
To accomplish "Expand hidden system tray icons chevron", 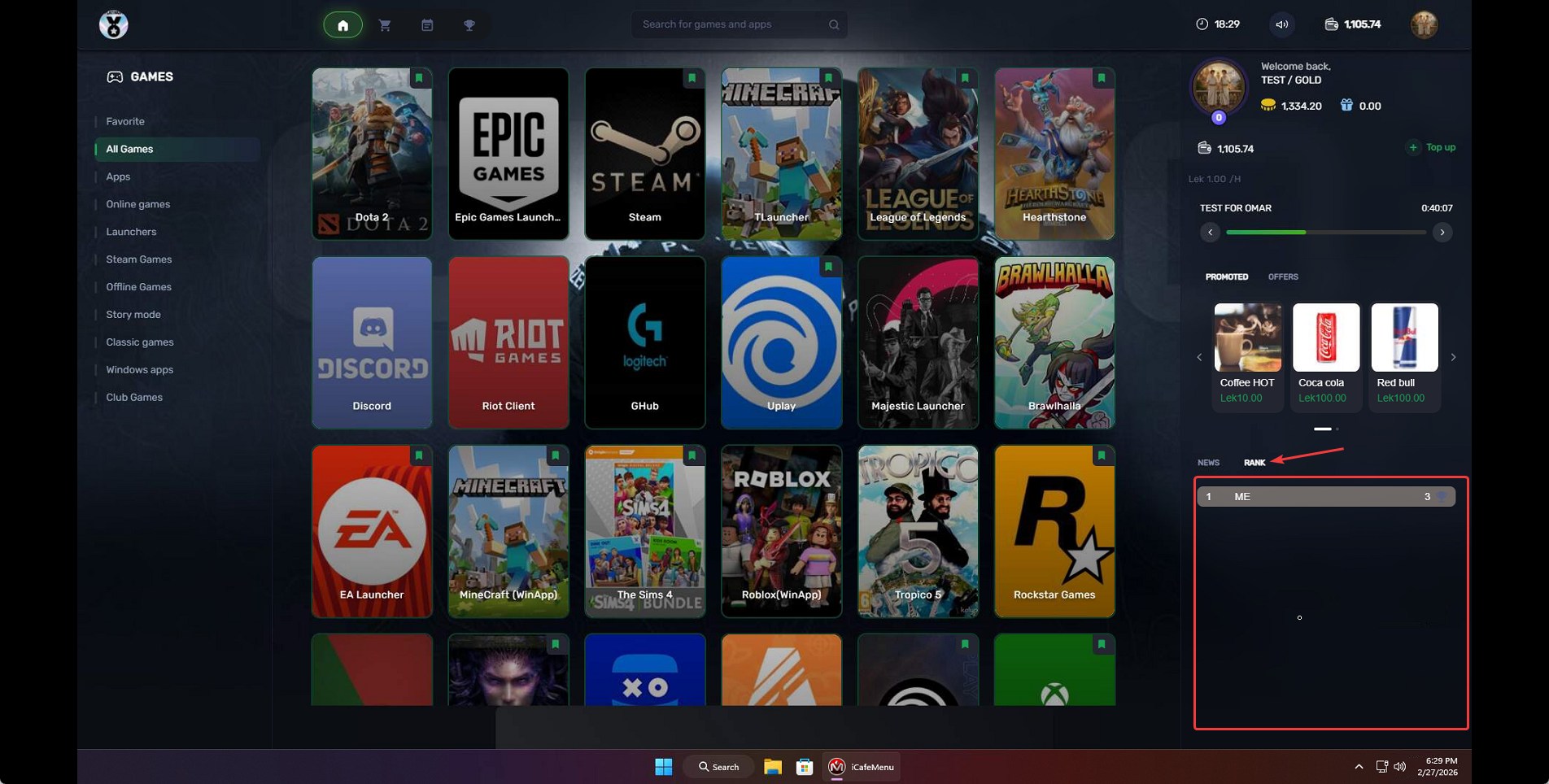I will (1359, 766).
